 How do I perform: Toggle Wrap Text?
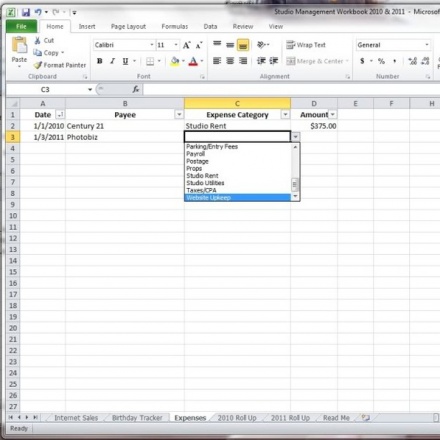tap(306, 45)
